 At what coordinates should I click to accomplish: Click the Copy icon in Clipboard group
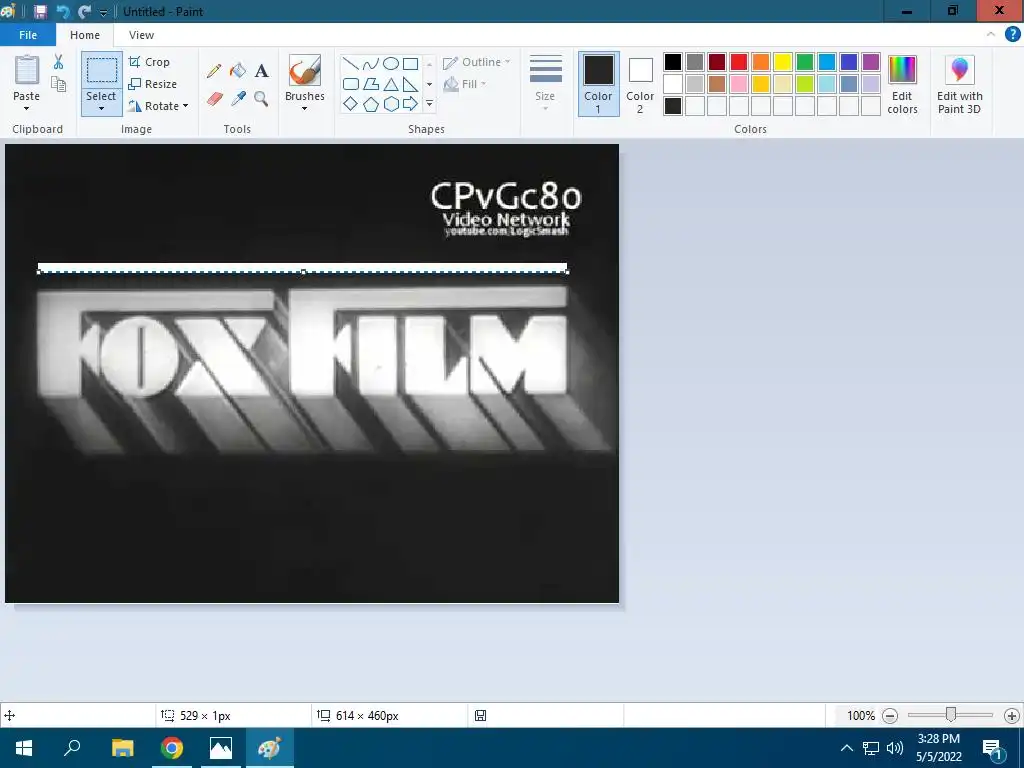coord(58,84)
